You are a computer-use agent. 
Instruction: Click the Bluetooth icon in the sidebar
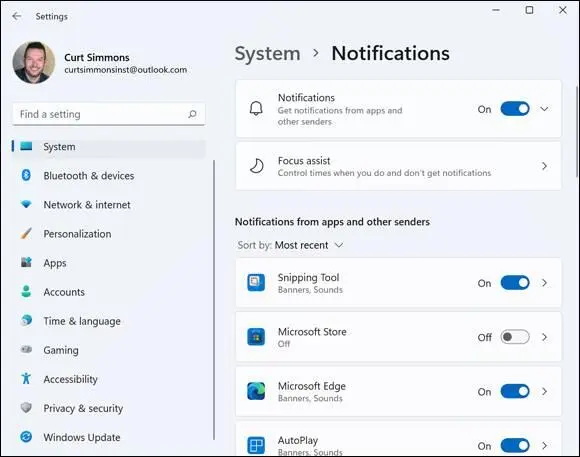[26, 175]
